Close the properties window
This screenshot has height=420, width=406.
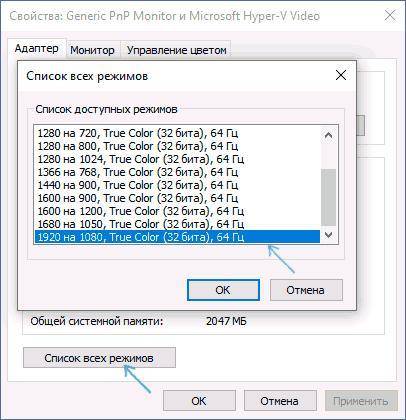390,16
